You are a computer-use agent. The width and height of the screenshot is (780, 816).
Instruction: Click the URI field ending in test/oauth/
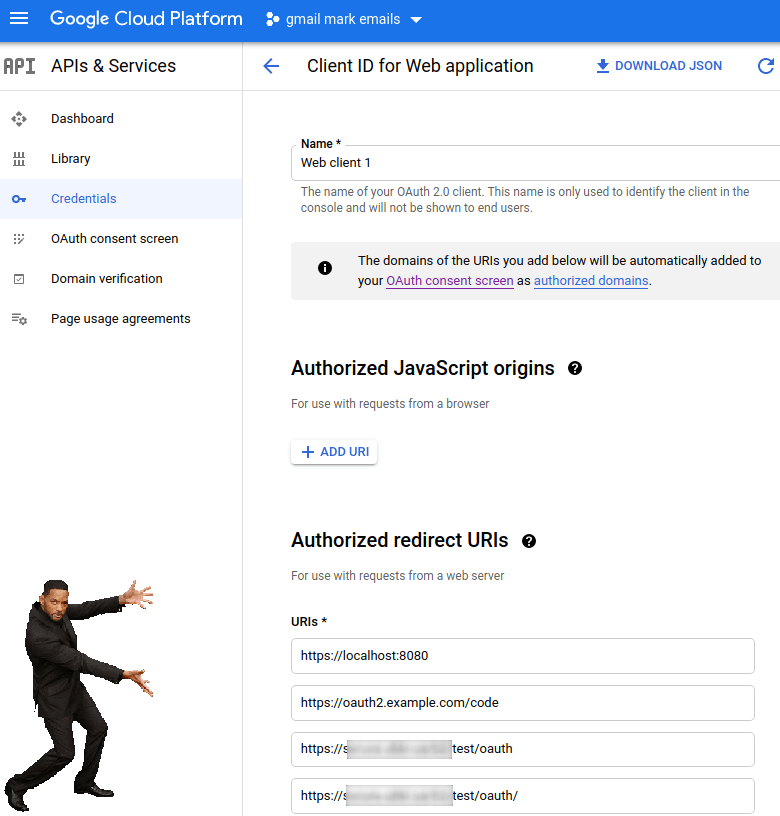[x=523, y=796]
